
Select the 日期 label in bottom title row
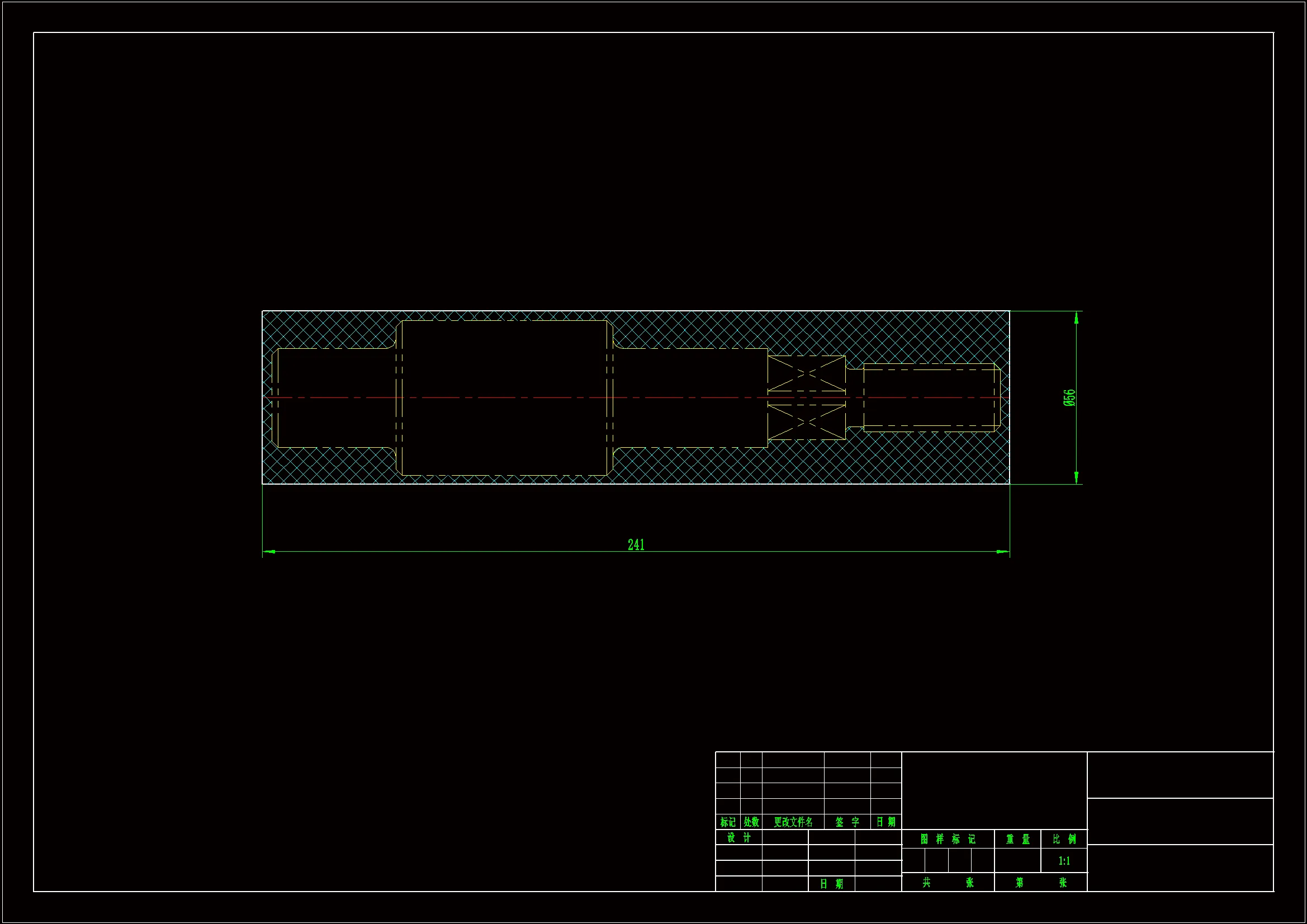(831, 884)
